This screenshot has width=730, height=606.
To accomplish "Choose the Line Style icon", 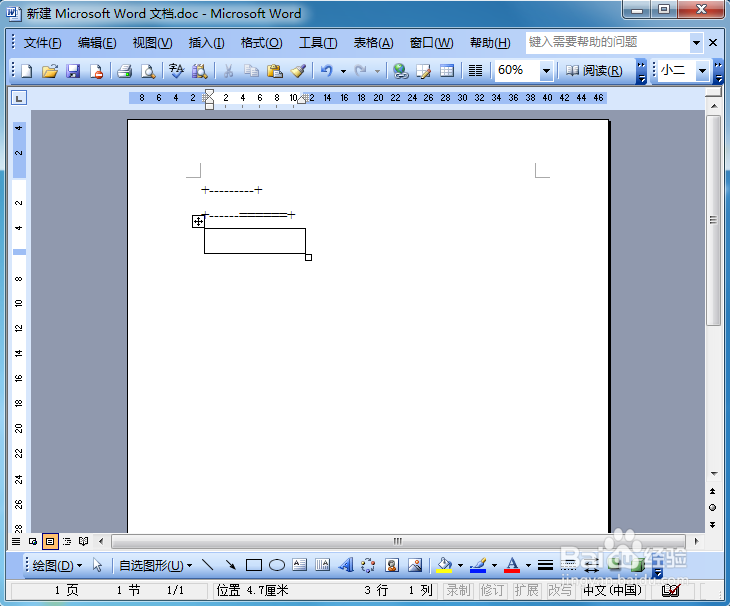I will (545, 565).
